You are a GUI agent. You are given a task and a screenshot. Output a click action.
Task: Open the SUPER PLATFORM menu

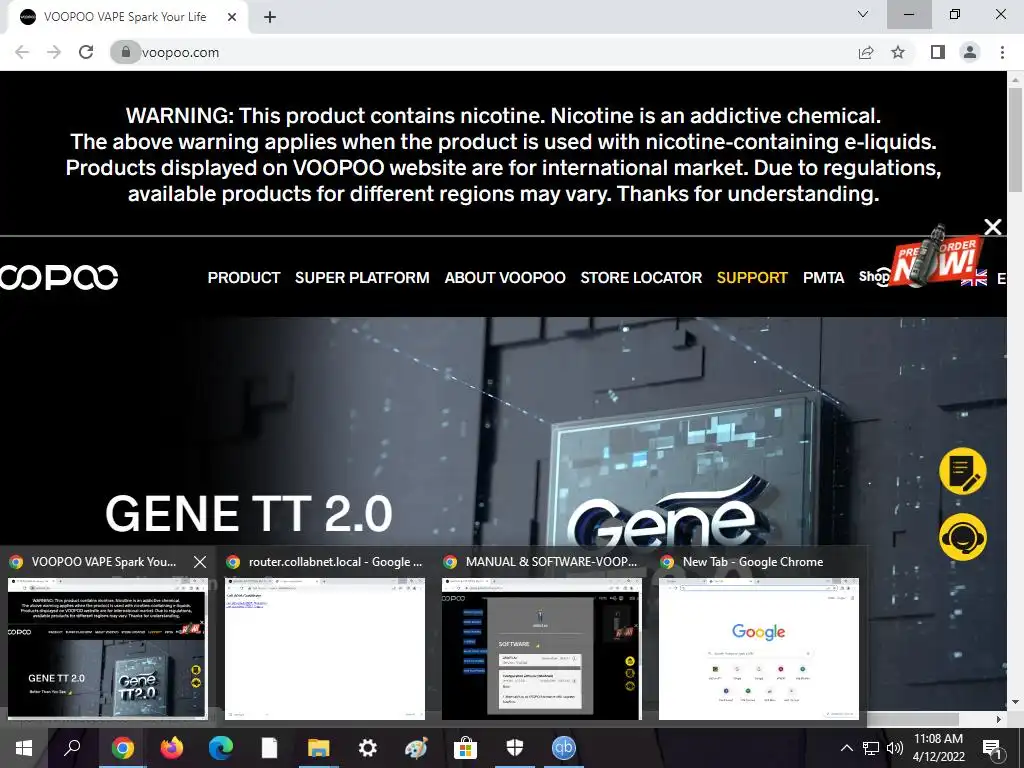pos(362,278)
